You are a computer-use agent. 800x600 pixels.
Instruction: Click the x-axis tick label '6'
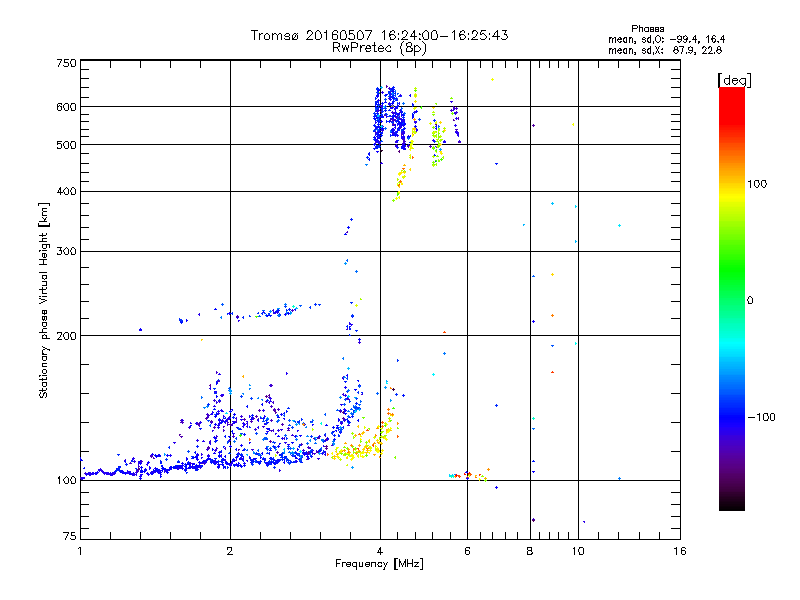467,551
